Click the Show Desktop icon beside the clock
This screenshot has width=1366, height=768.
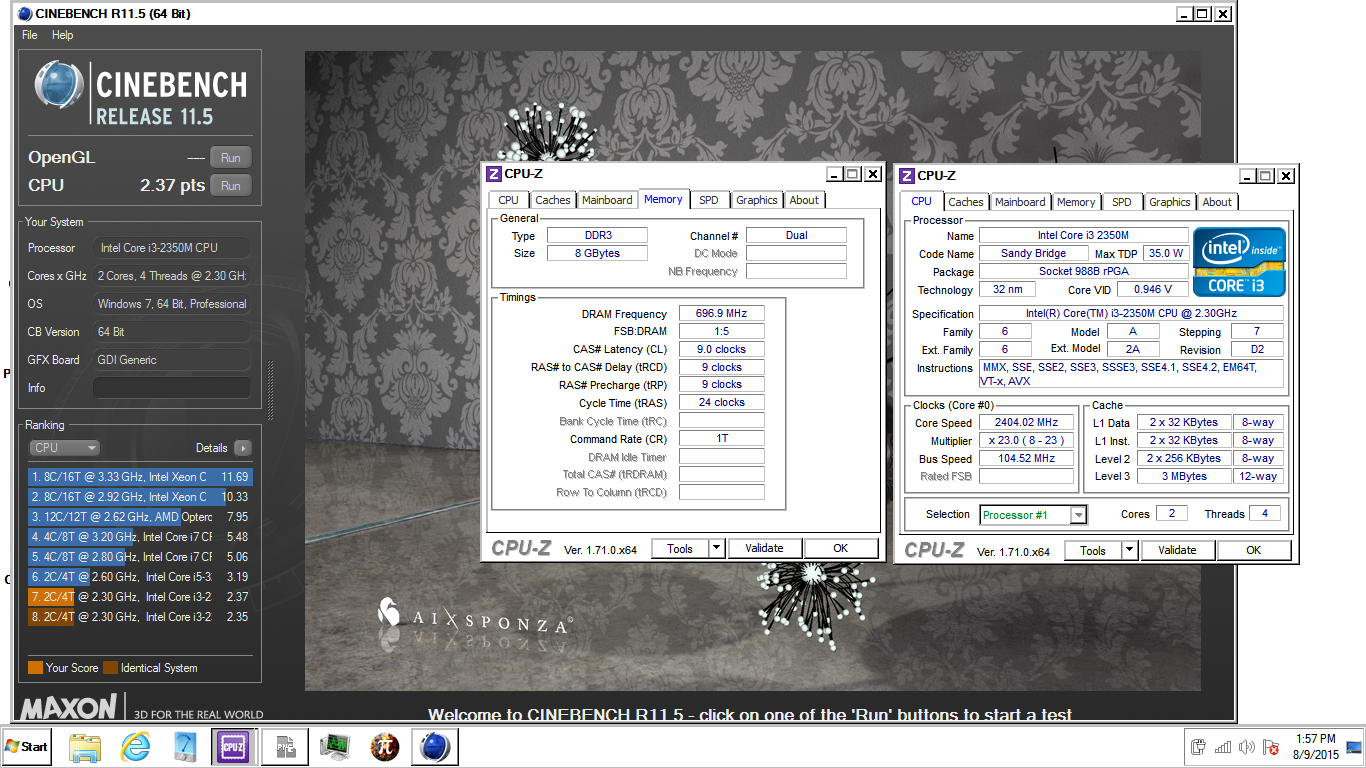click(1354, 746)
